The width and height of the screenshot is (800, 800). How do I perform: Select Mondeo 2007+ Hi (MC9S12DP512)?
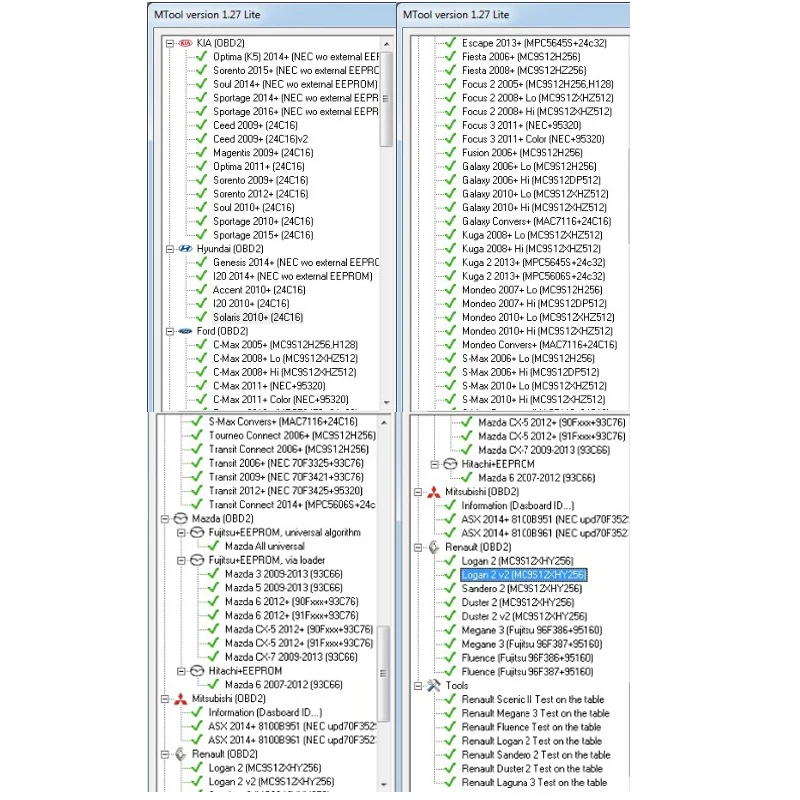click(x=534, y=304)
